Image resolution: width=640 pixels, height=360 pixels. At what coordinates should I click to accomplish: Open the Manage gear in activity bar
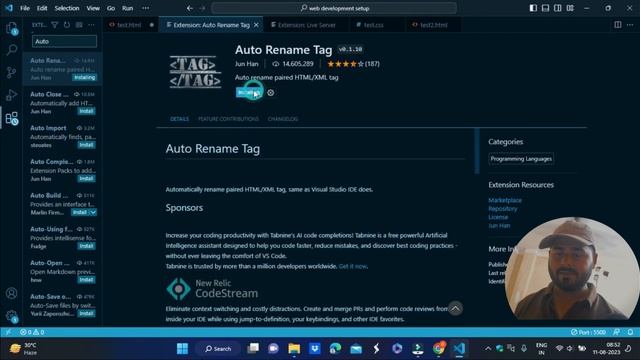pos(11,316)
